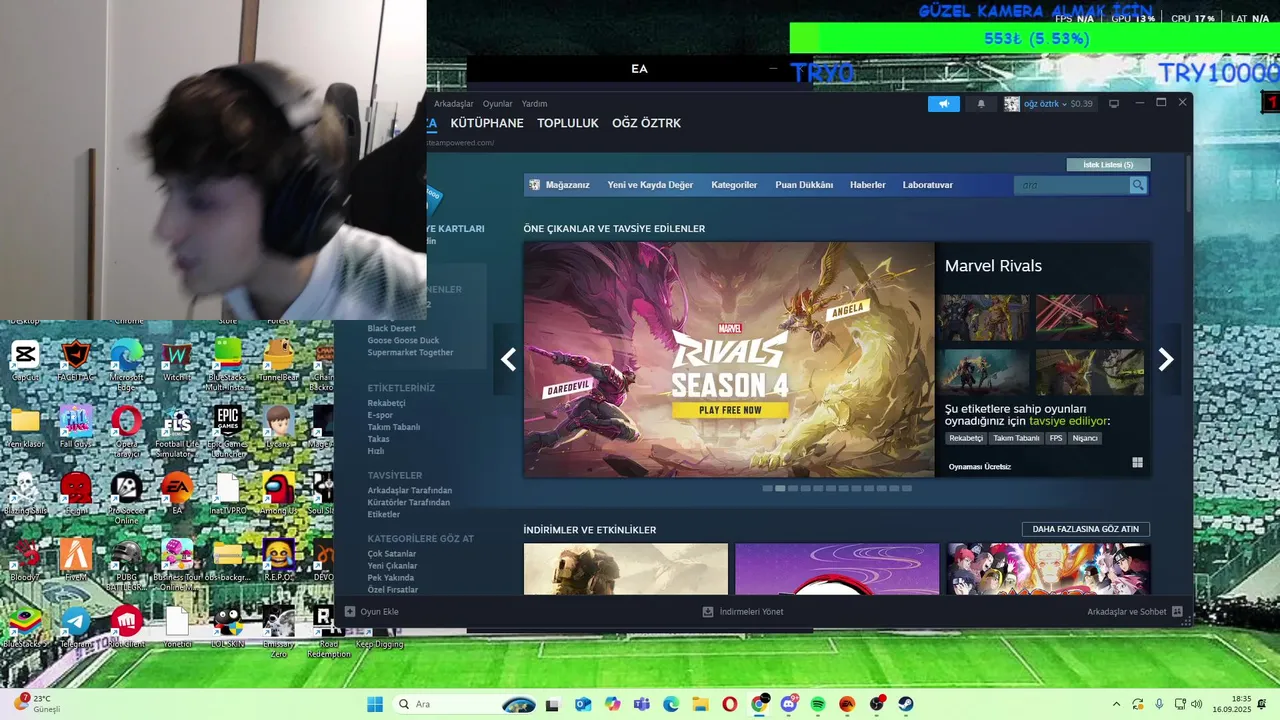Open the Yeni ve Kayda Değer menu

click(650, 185)
